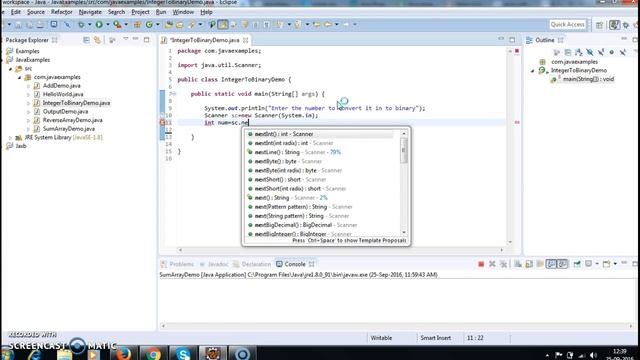The width and height of the screenshot is (640, 360).
Task: Open the Navigate menu
Action: click(x=90, y=12)
